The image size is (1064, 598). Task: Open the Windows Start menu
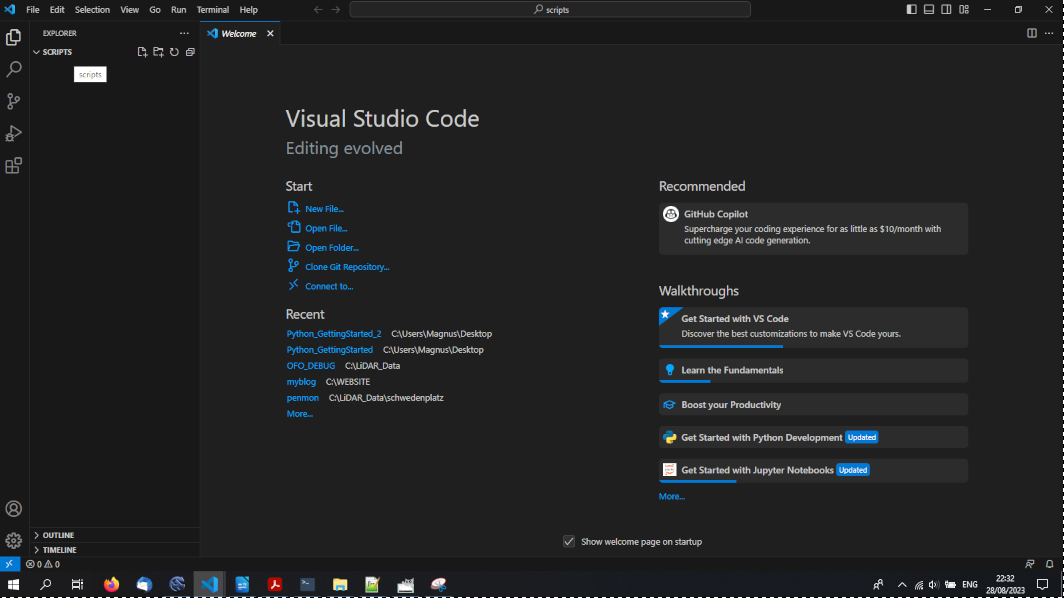click(x=14, y=584)
